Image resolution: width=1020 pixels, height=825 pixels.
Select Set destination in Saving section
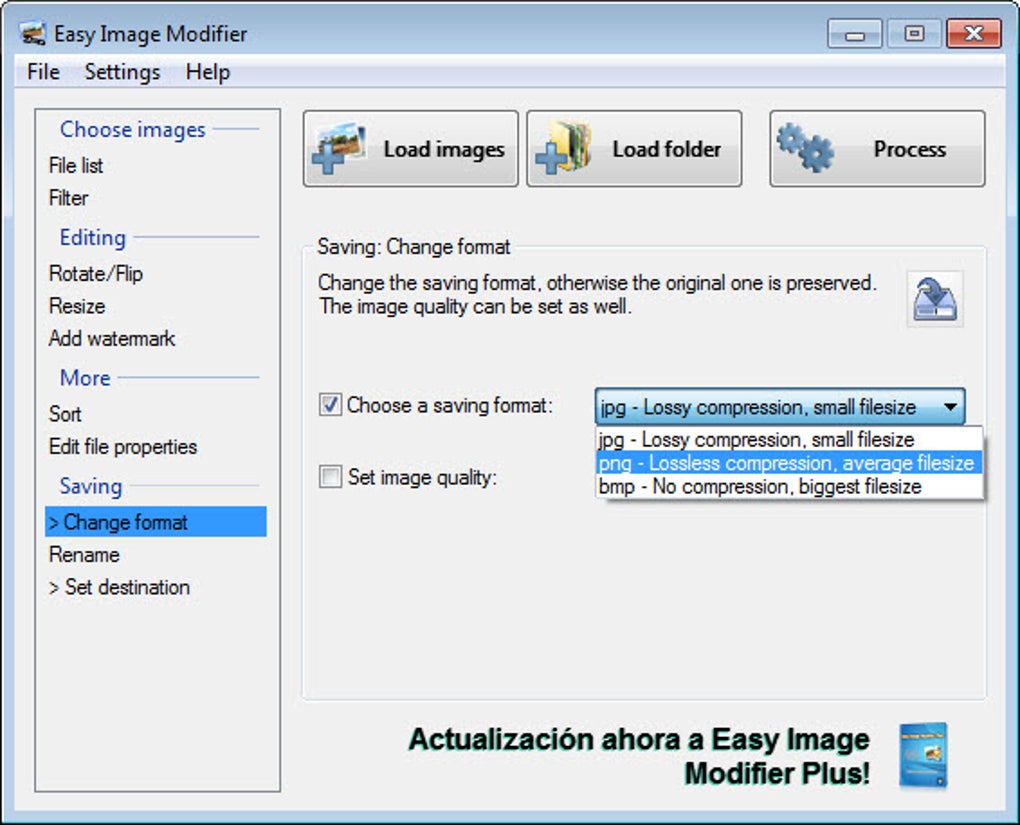tap(120, 587)
